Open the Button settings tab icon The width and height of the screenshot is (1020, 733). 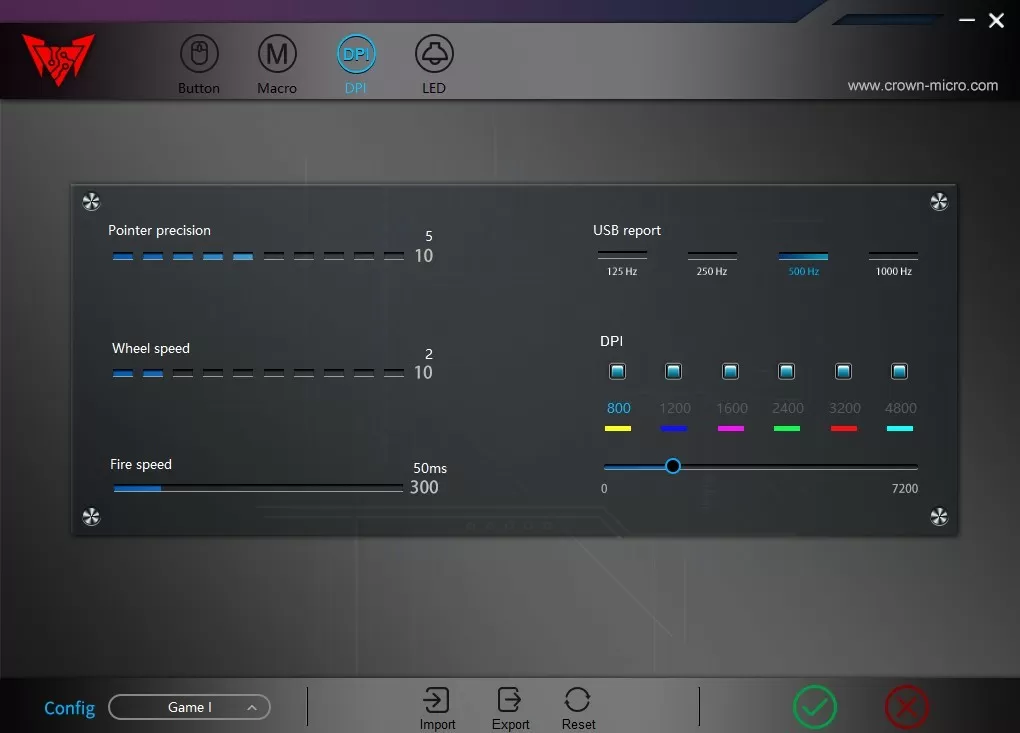click(198, 53)
